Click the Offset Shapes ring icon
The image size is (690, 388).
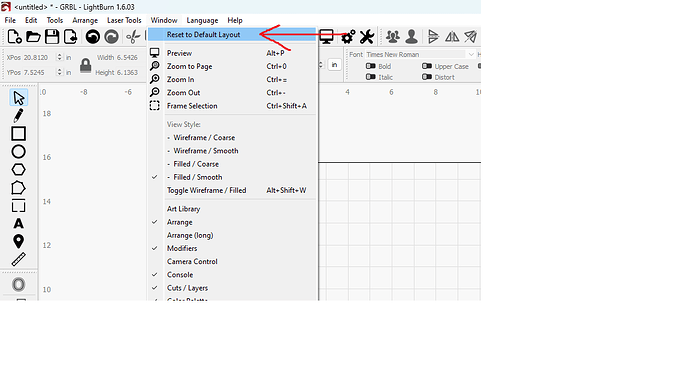pyautogui.click(x=18, y=285)
